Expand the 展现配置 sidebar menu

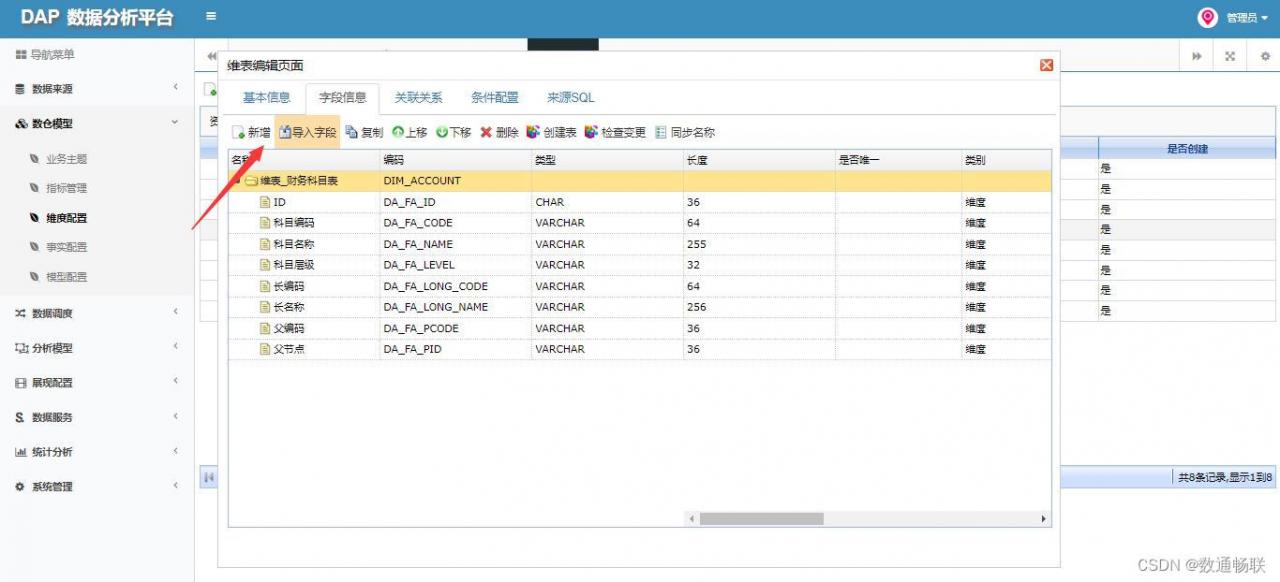pos(97,383)
